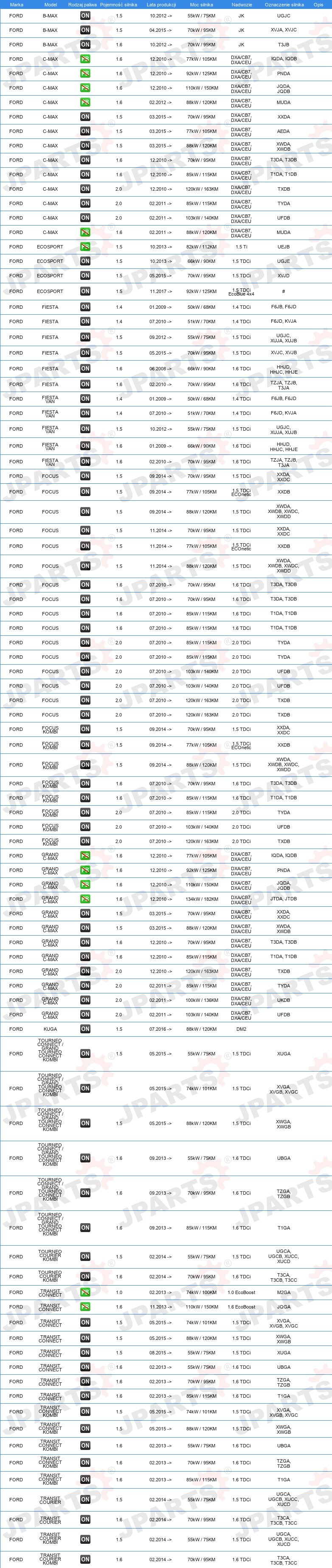The height and width of the screenshot is (1568, 332).
Task: Click the 11.2017 -> production date cell
Action: tap(160, 291)
